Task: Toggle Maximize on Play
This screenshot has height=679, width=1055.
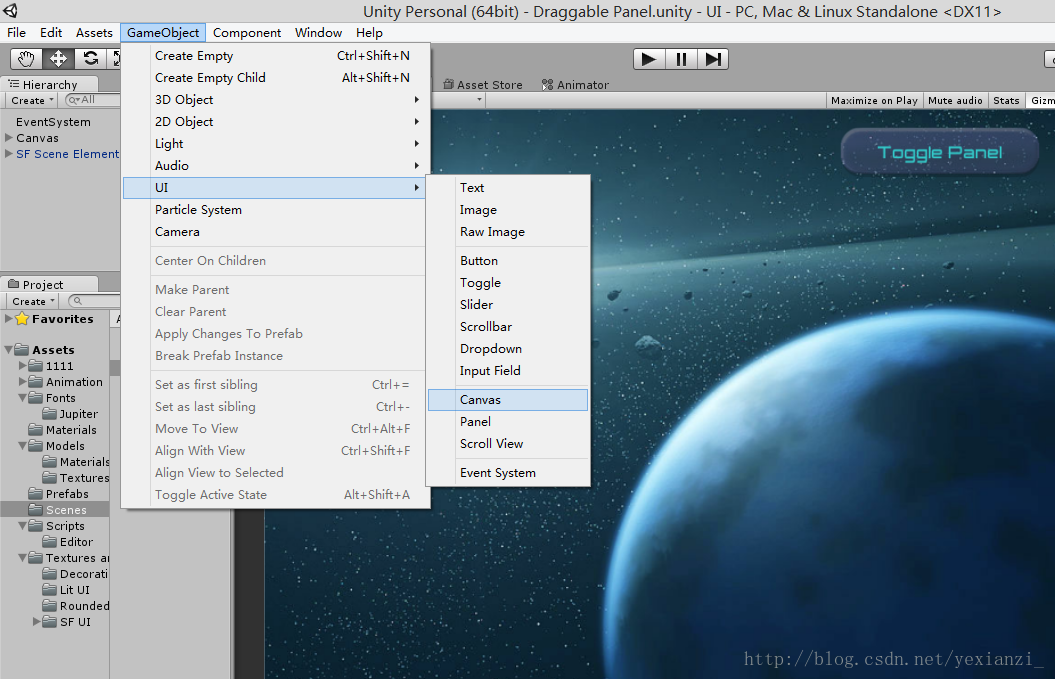Action: pyautogui.click(x=874, y=100)
